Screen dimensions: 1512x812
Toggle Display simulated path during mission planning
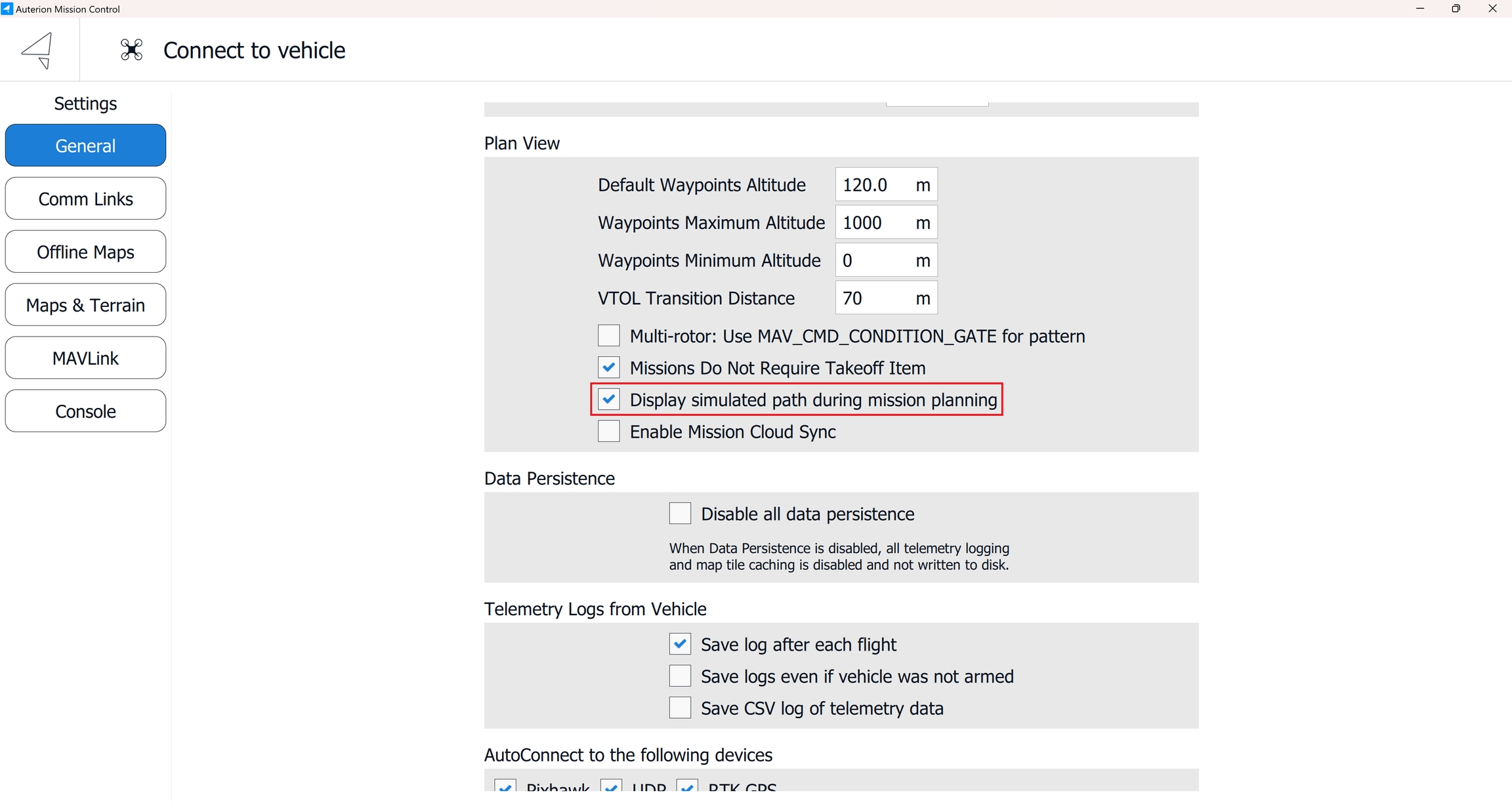[x=609, y=399]
